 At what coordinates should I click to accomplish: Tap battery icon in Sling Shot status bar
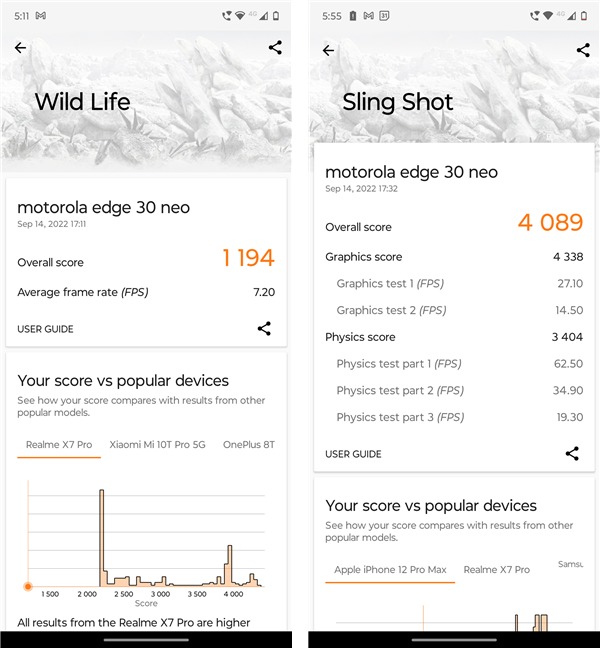(584, 16)
